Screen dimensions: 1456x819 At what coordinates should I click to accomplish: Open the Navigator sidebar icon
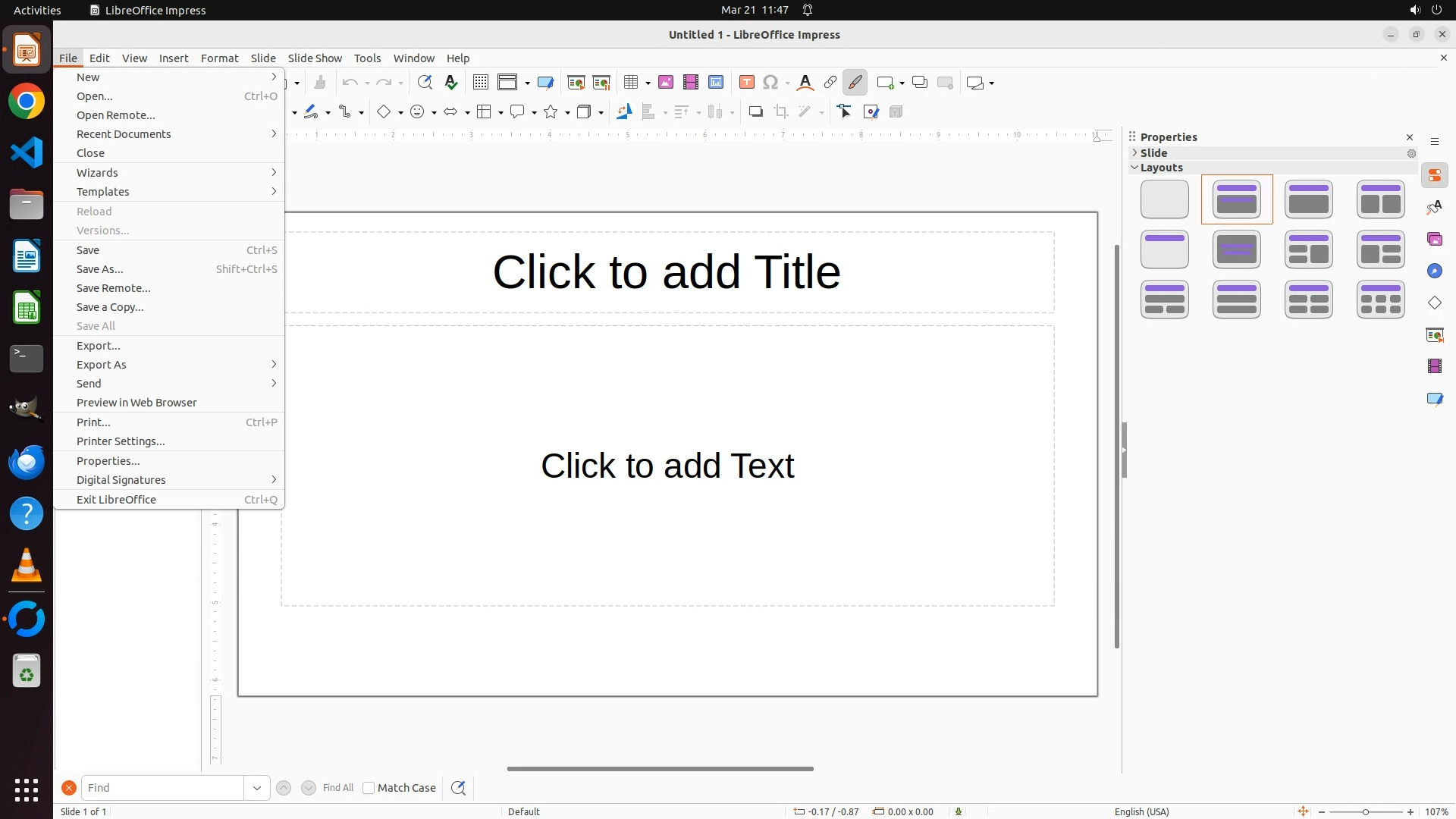tap(1435, 271)
